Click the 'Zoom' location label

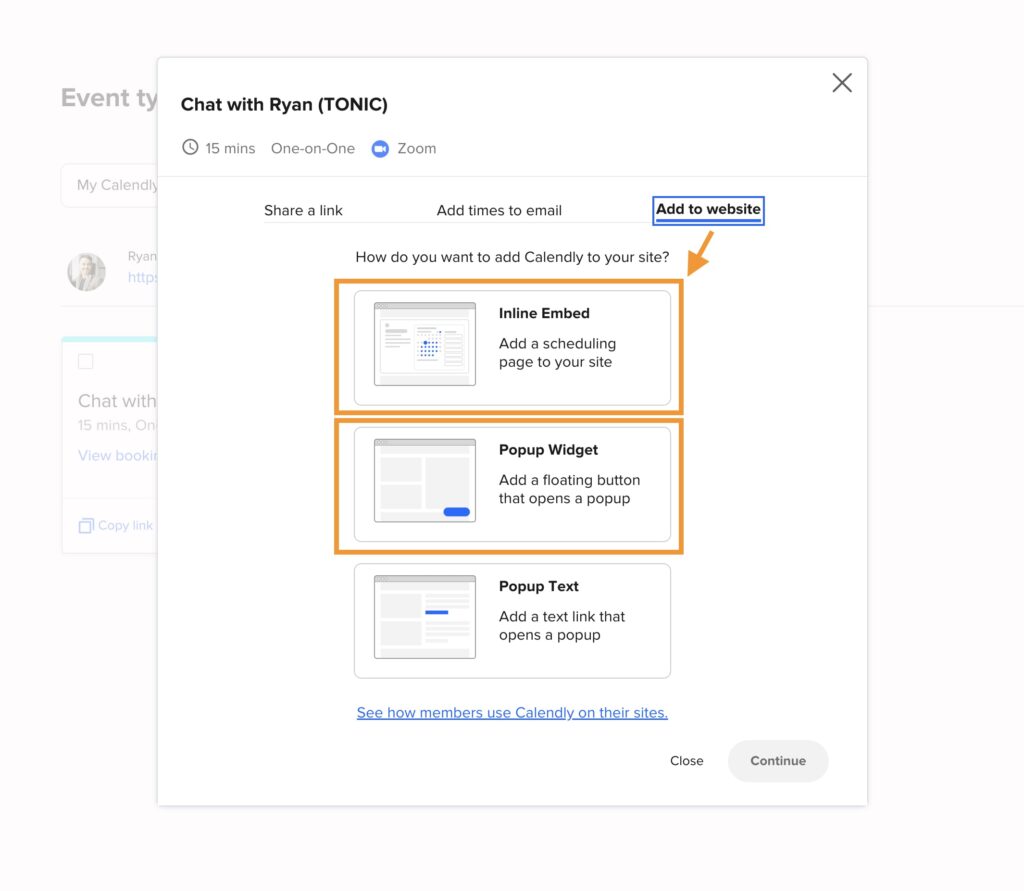417,149
